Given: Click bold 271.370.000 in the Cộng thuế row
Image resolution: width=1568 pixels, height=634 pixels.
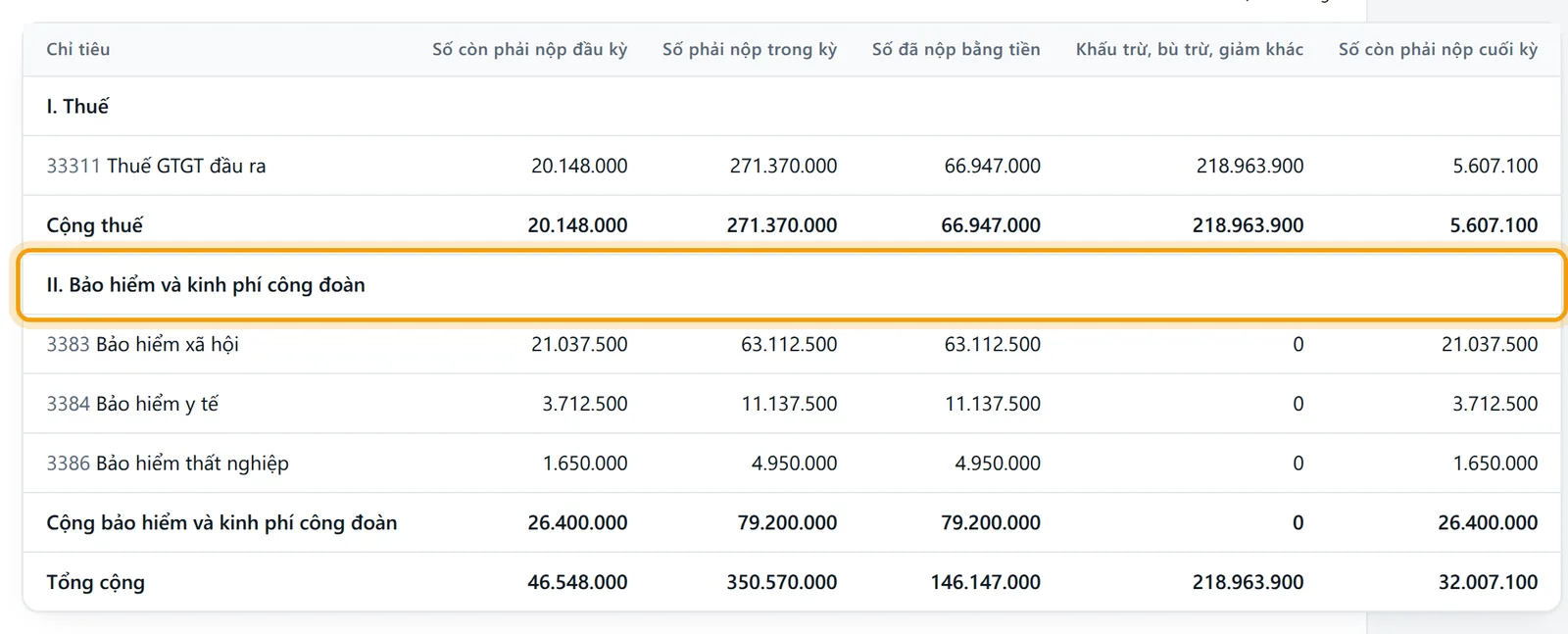Looking at the screenshot, I should [x=782, y=225].
